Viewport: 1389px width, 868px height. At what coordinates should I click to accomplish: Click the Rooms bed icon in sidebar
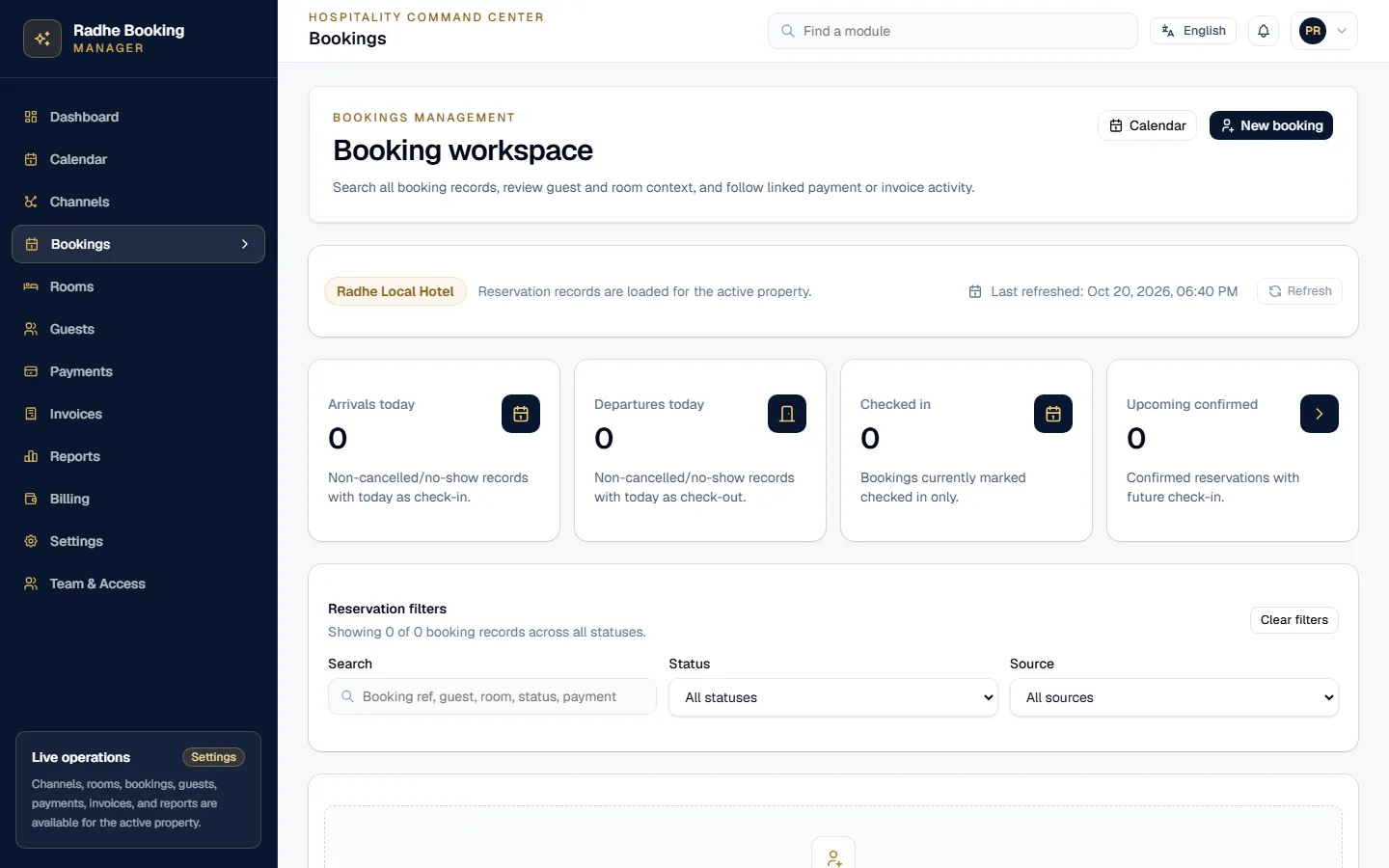coord(31,286)
